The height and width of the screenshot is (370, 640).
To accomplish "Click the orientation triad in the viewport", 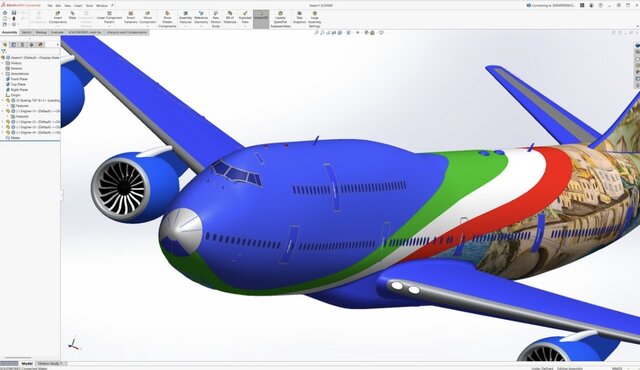I will click(x=74, y=344).
